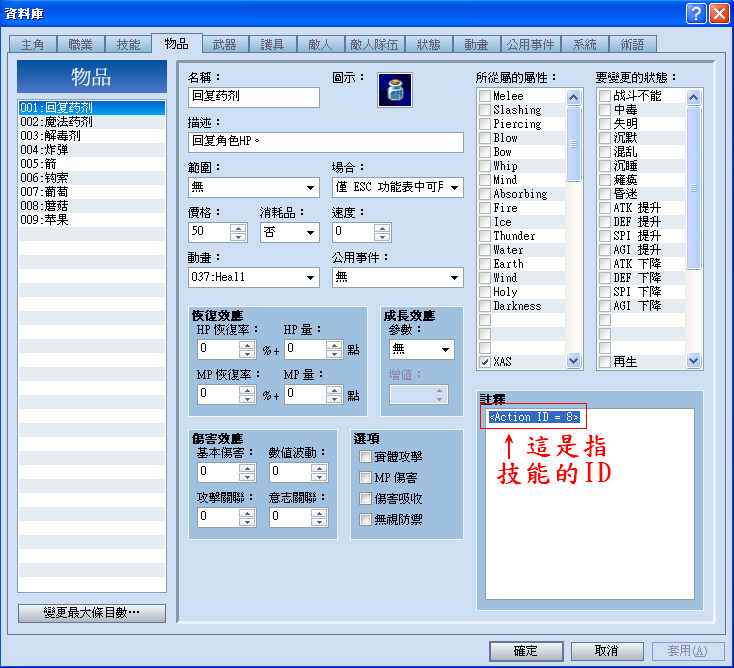Enable the Fire attribute checkbox
Screen dimensions: 734x668
coord(485,208)
